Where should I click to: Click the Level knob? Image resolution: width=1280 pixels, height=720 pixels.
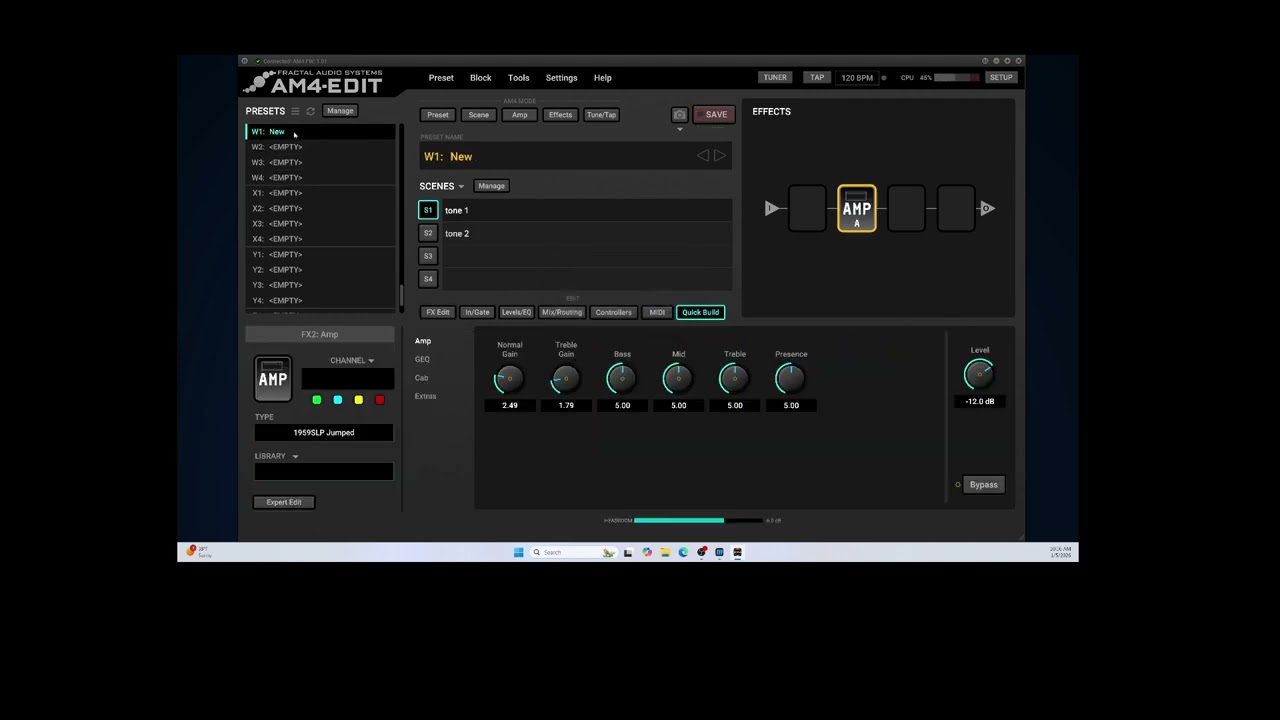tap(979, 375)
